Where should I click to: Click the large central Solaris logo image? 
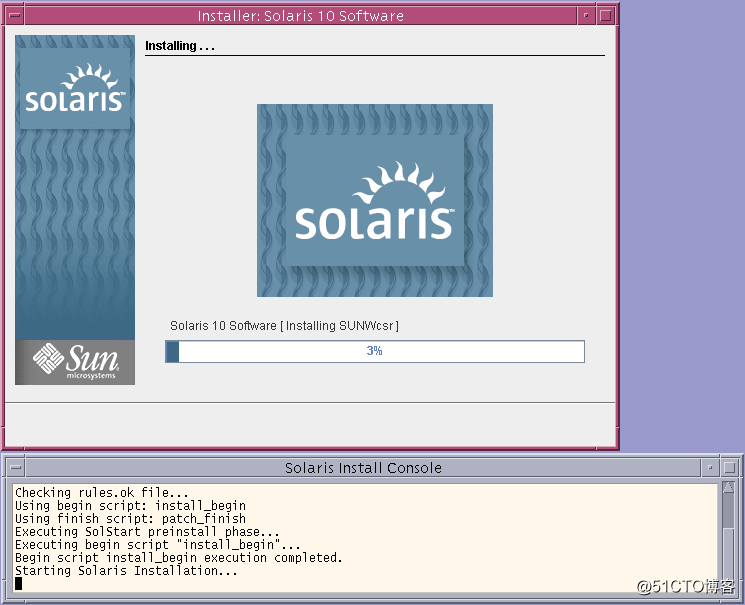(375, 201)
